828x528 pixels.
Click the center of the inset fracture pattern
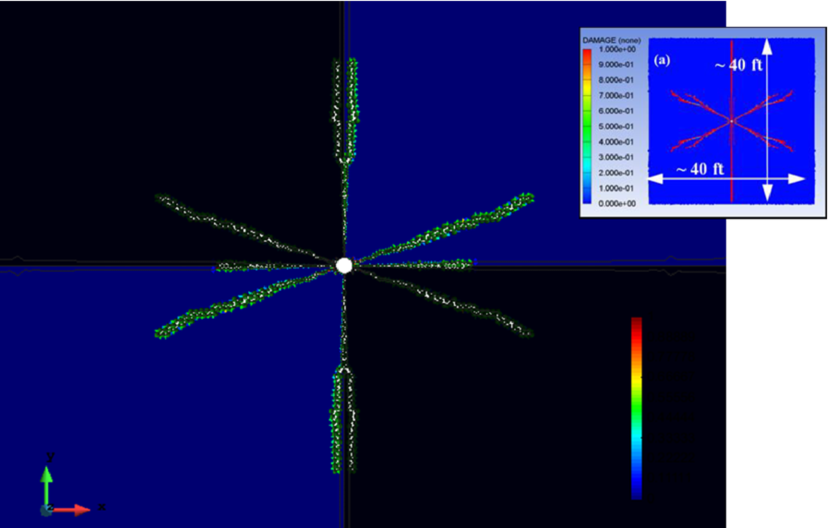coord(732,120)
